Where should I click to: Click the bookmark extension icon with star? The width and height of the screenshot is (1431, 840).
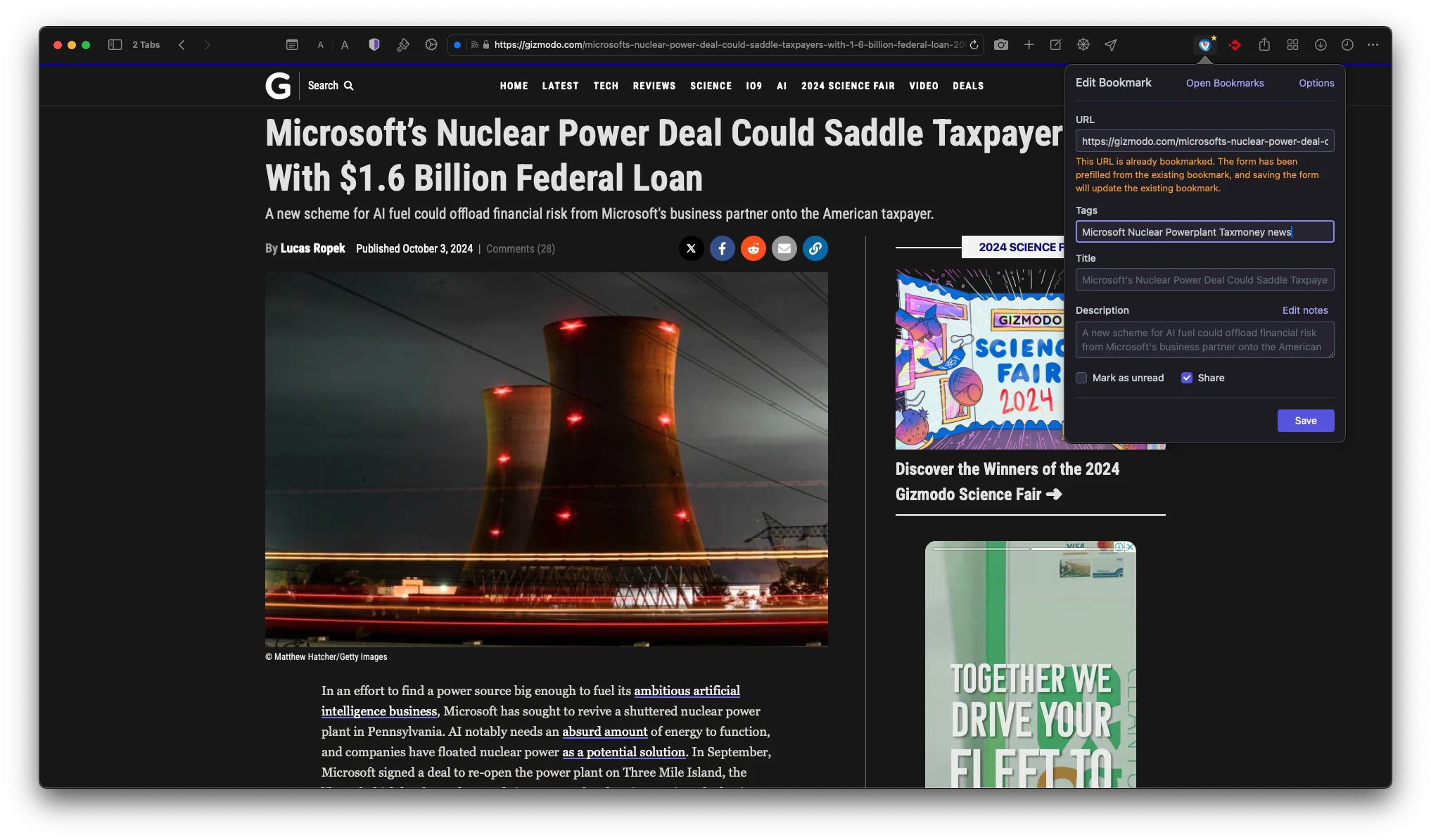coord(1206,44)
